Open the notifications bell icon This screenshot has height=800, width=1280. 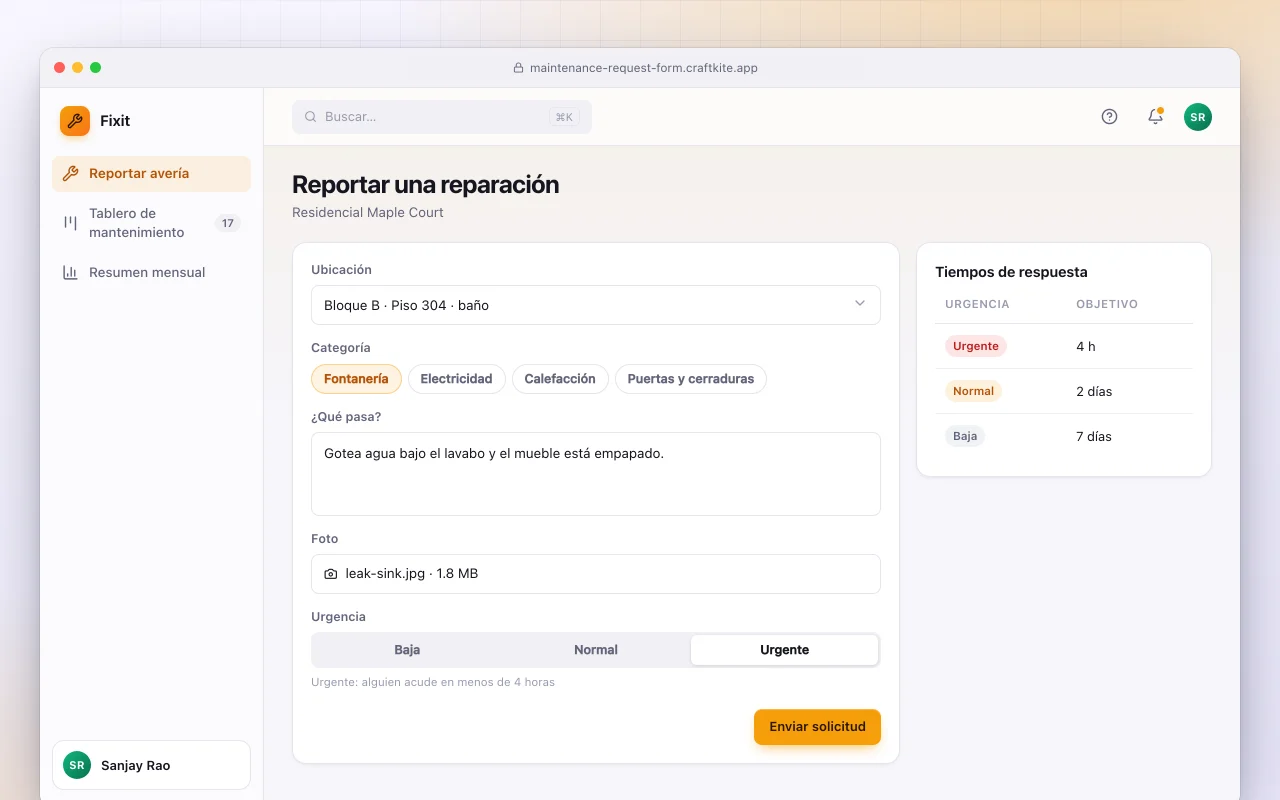[x=1155, y=117]
